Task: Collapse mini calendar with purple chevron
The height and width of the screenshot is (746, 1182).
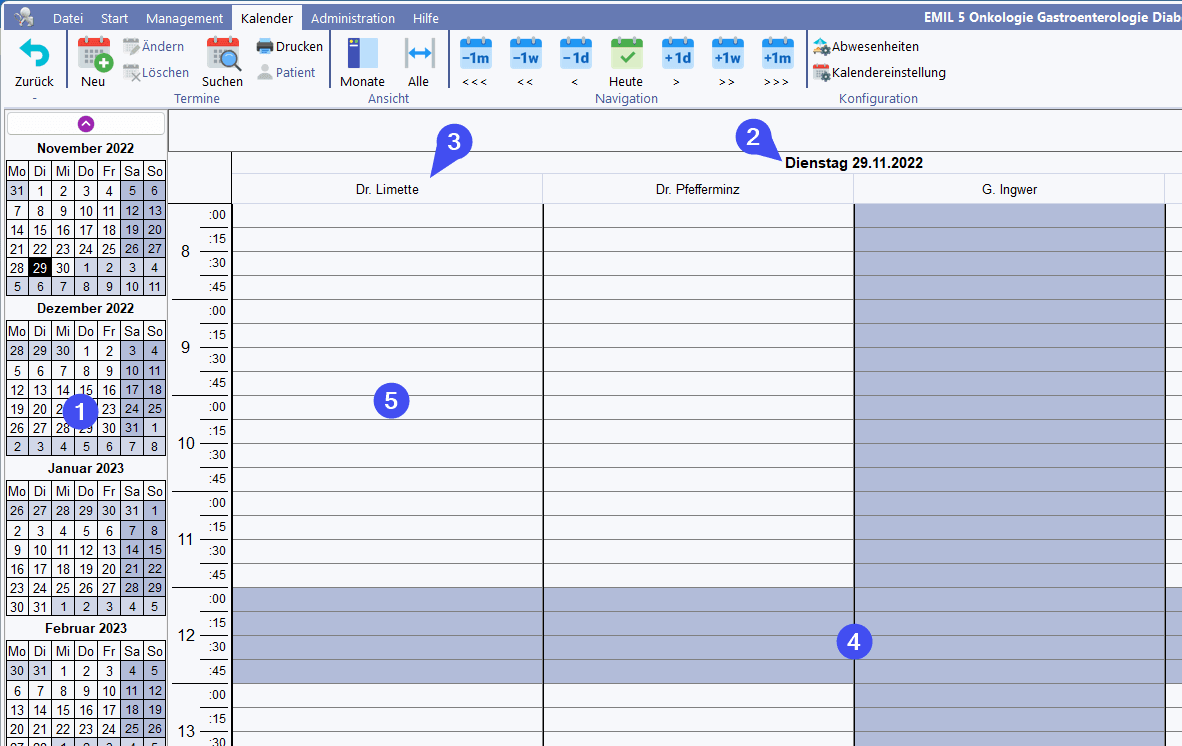Action: (85, 123)
